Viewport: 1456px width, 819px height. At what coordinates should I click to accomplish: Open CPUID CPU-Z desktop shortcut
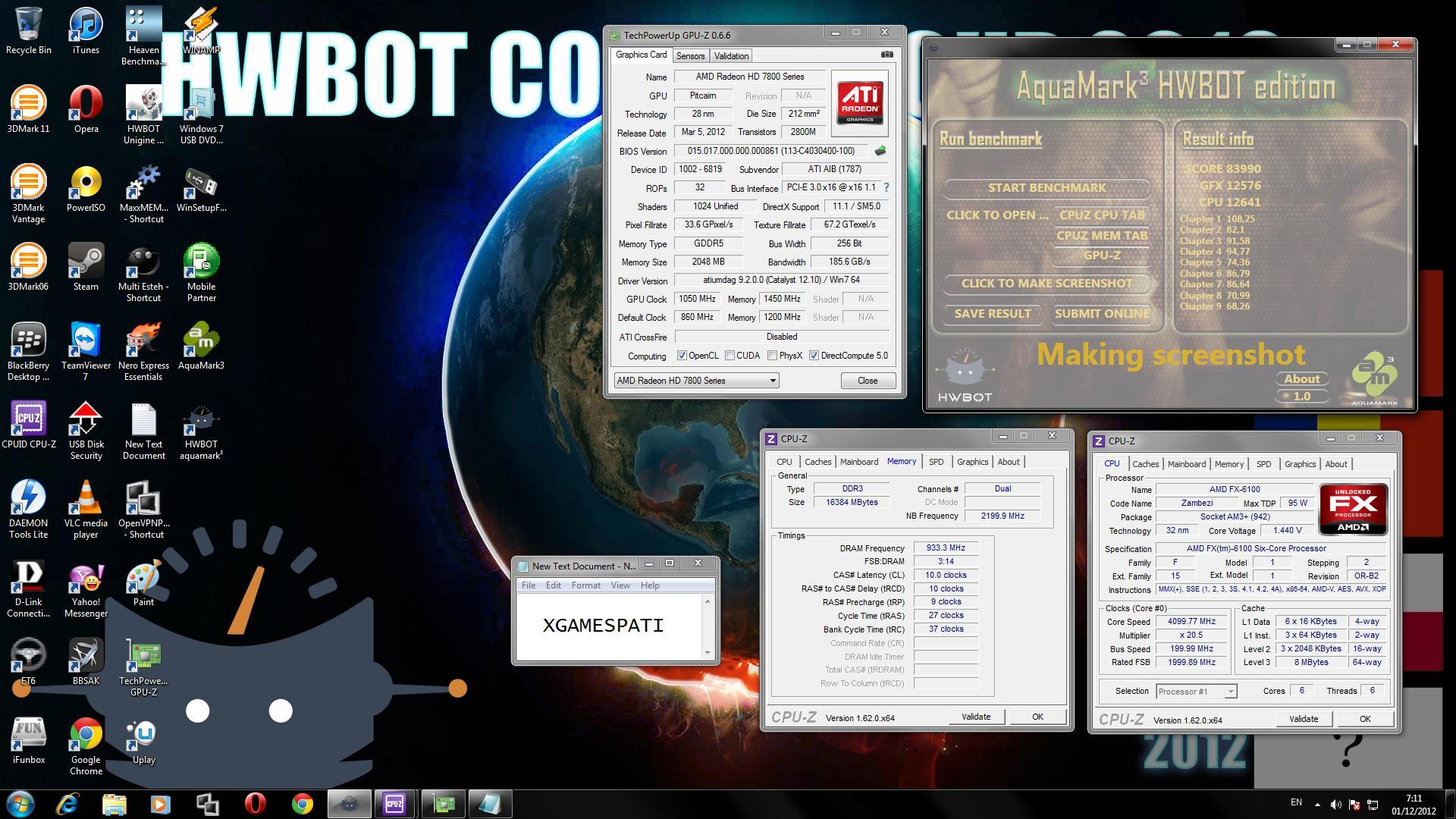[29, 425]
